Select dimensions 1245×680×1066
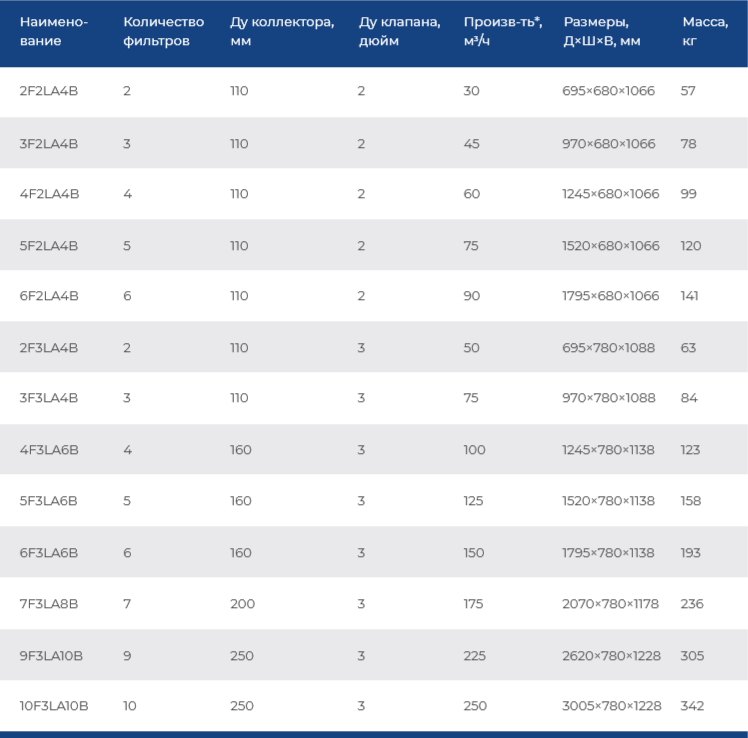The image size is (748, 738). coord(610,194)
